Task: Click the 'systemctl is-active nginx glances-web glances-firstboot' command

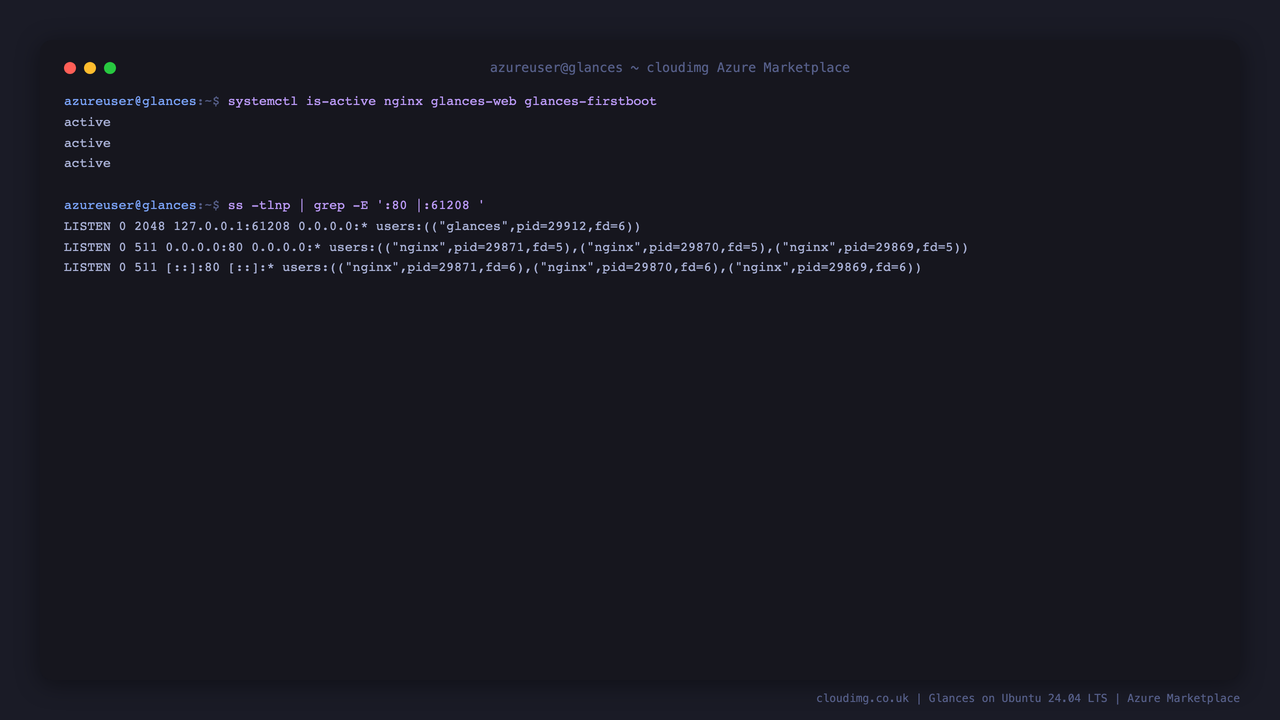Action: coord(442,101)
